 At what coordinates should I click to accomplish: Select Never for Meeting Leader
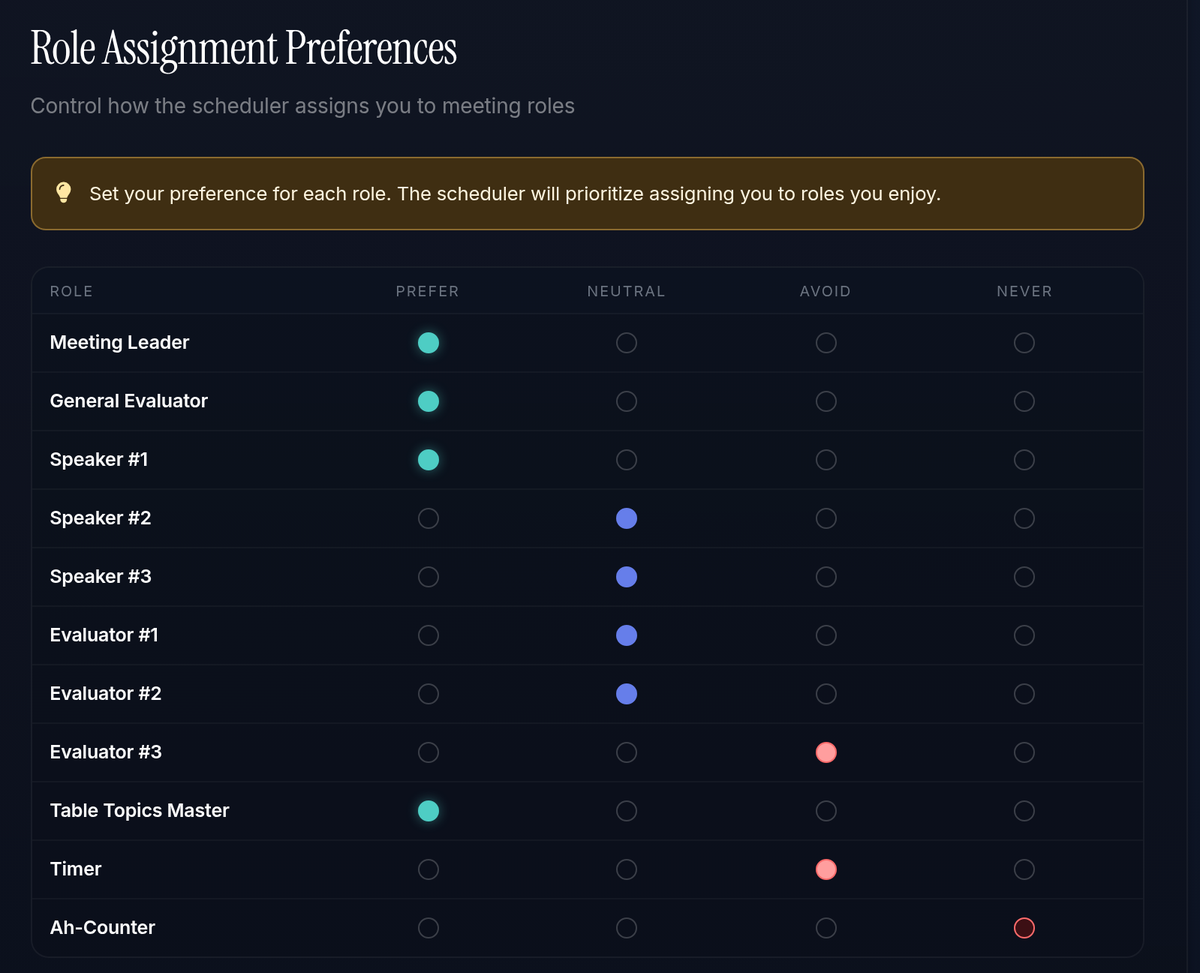pyautogui.click(x=1024, y=343)
